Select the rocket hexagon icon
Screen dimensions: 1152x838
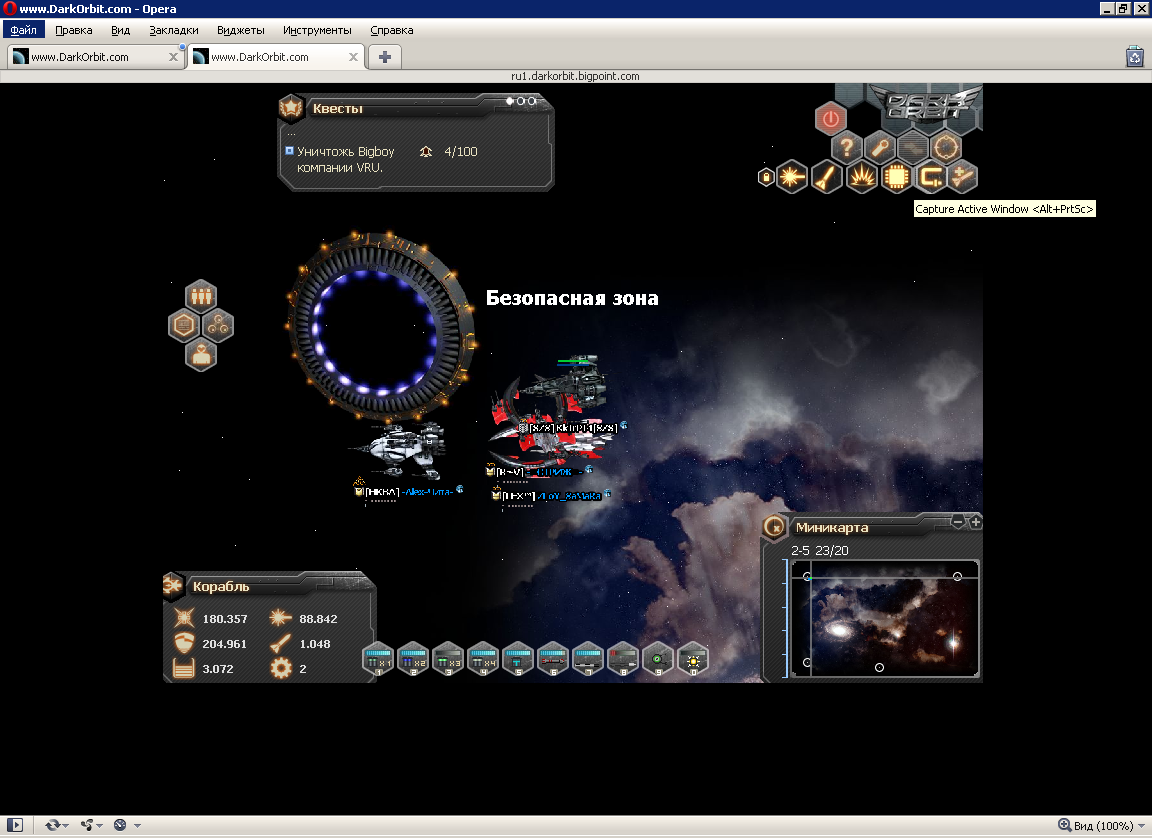(827, 177)
